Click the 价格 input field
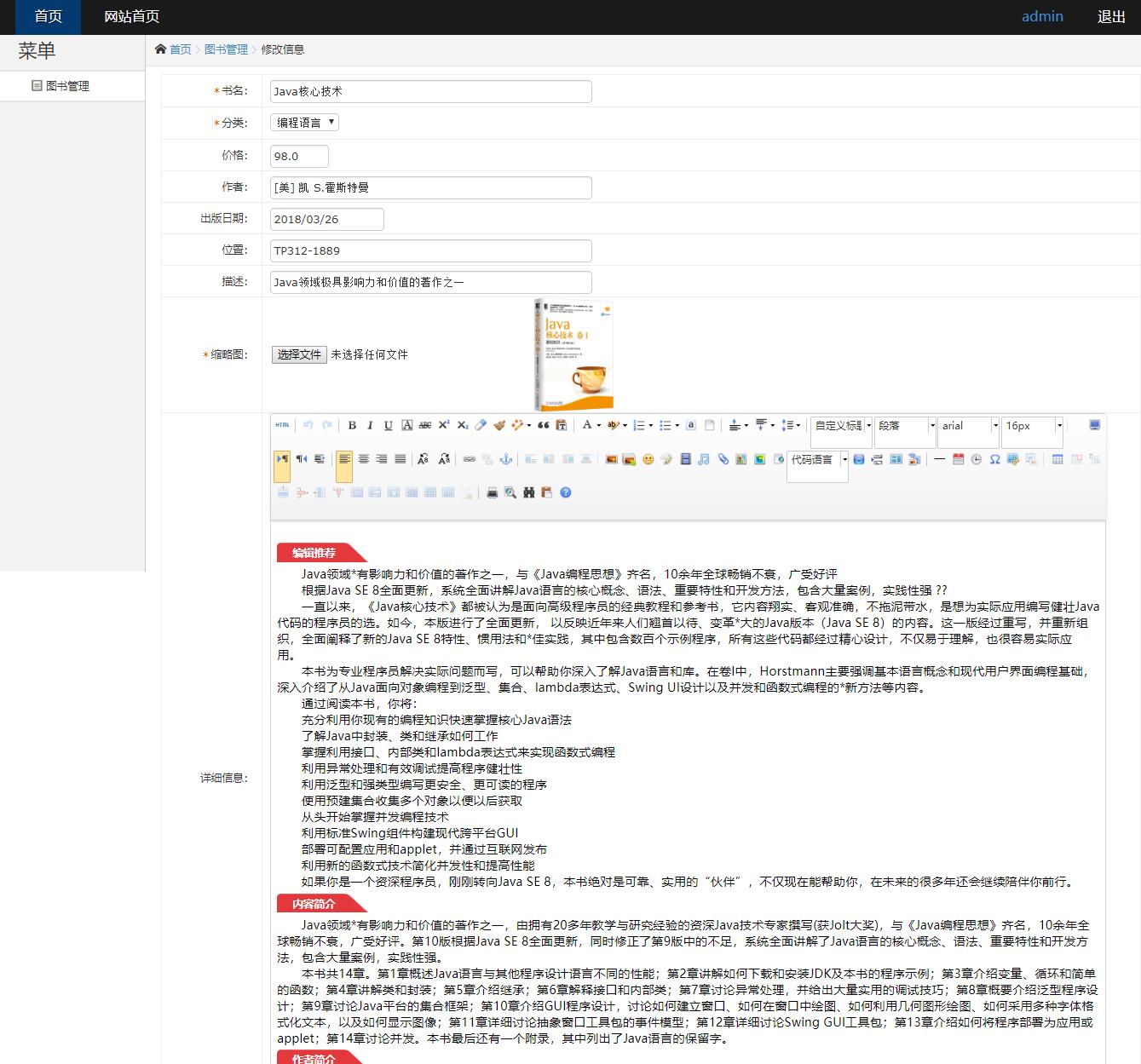 coord(299,156)
